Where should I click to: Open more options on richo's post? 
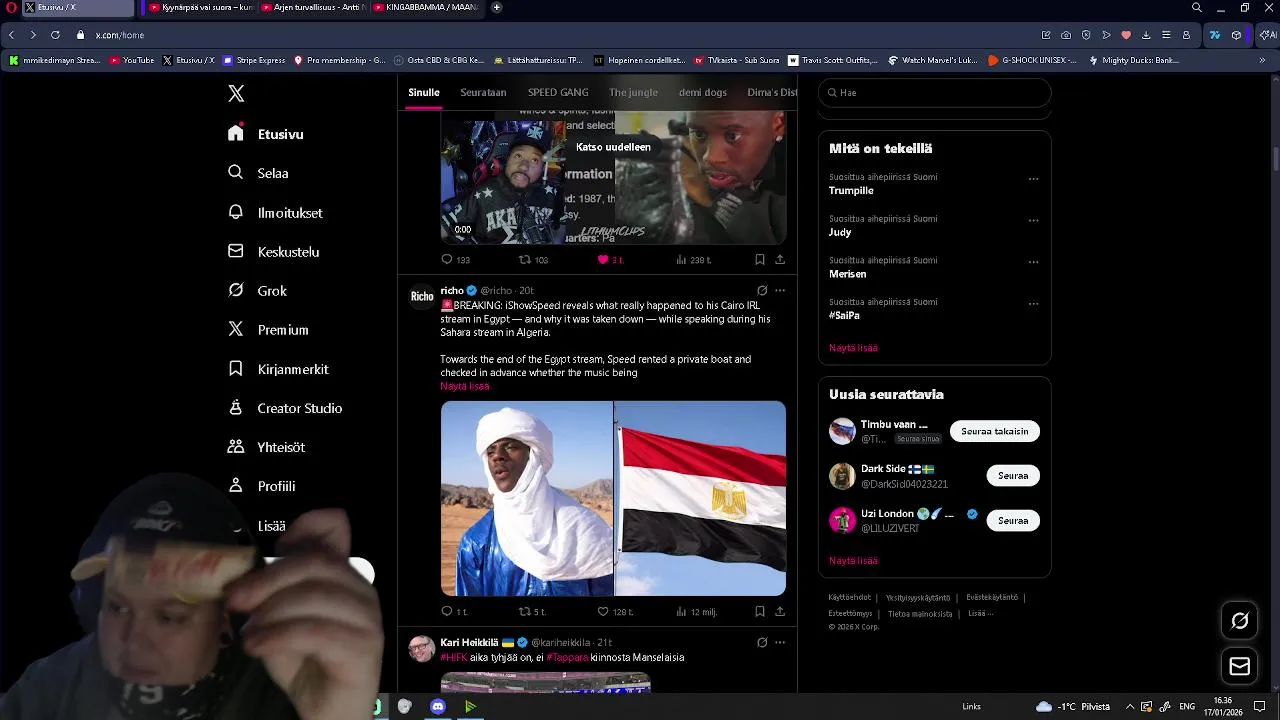(x=780, y=291)
